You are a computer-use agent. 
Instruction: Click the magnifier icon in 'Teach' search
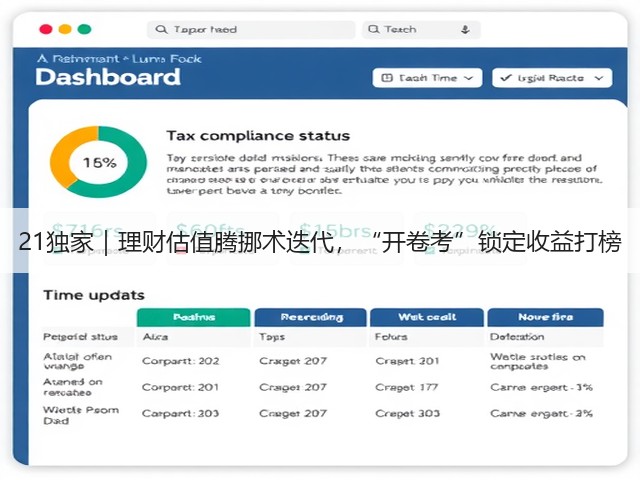(x=373, y=29)
